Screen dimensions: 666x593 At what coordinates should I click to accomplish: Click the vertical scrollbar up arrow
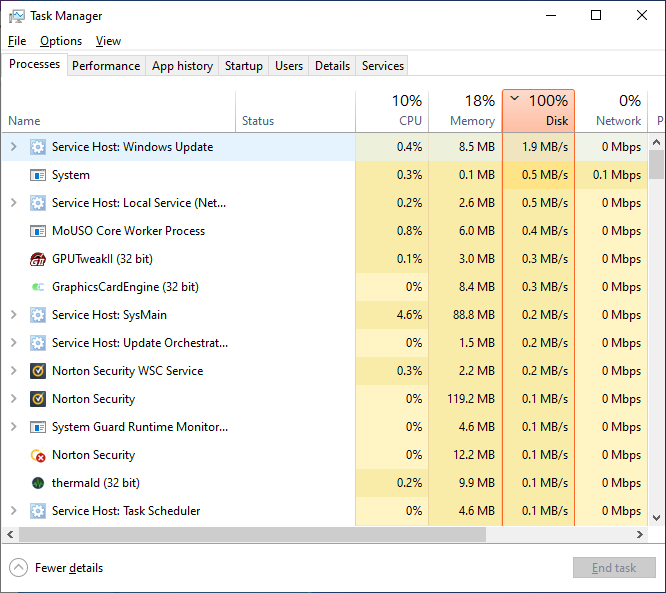(657, 142)
